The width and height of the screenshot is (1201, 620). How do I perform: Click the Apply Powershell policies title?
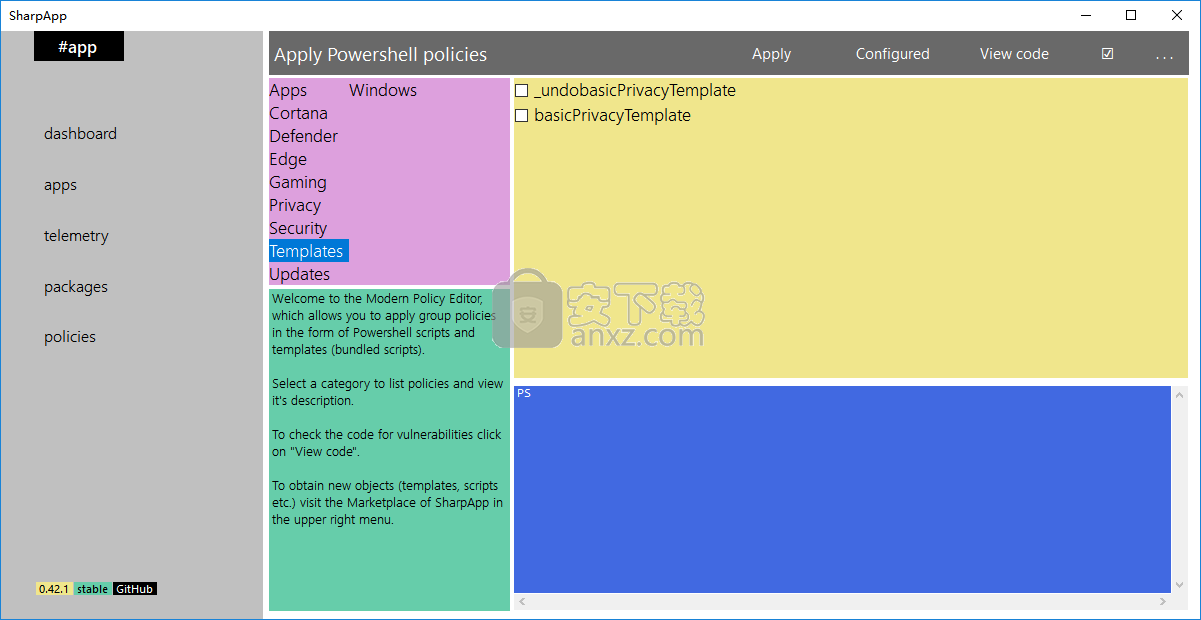click(381, 55)
